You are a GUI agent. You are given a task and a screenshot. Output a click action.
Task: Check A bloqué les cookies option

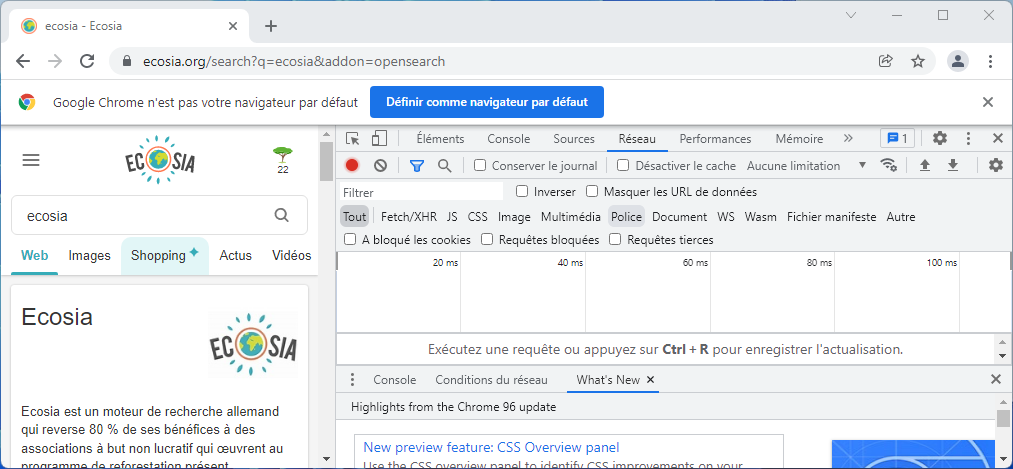click(x=350, y=240)
